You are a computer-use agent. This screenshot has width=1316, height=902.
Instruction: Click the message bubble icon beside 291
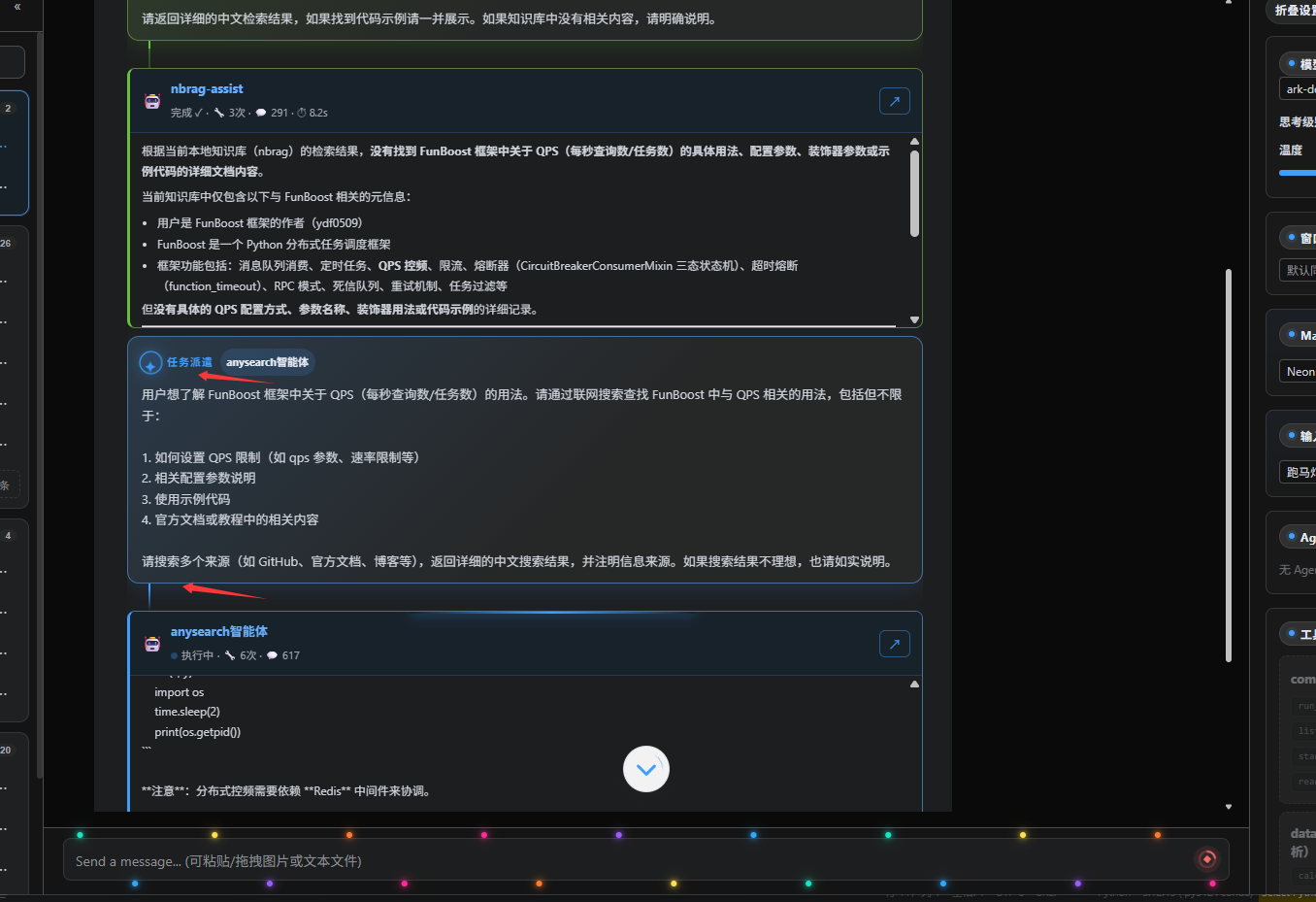point(261,113)
